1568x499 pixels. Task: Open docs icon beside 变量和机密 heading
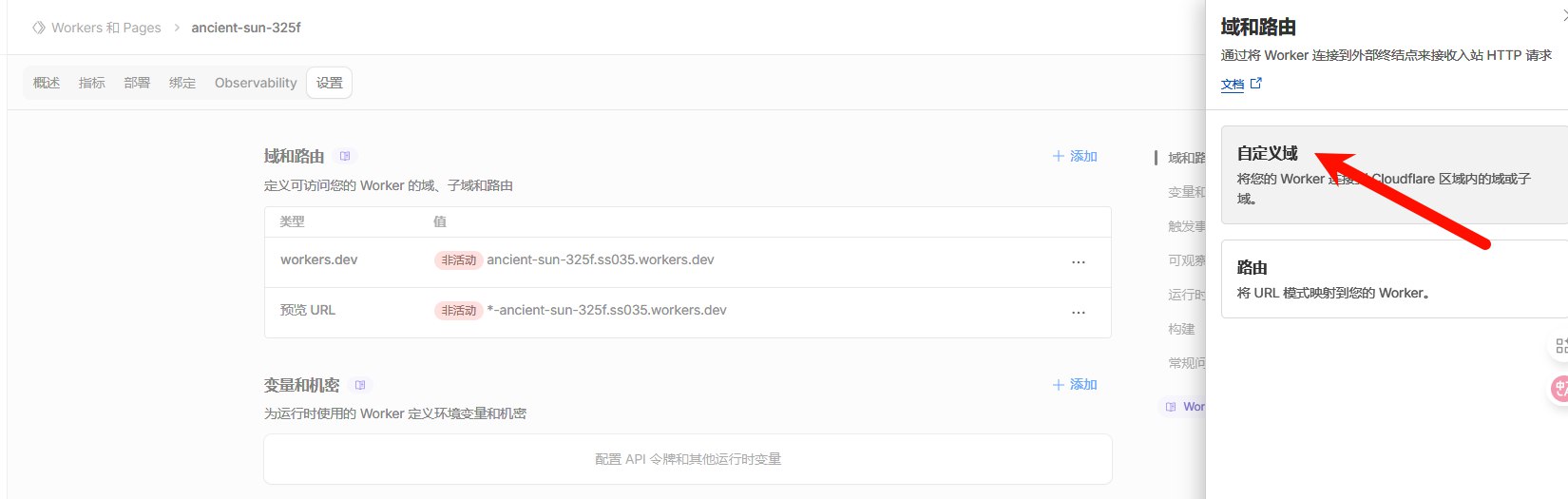pyautogui.click(x=359, y=385)
